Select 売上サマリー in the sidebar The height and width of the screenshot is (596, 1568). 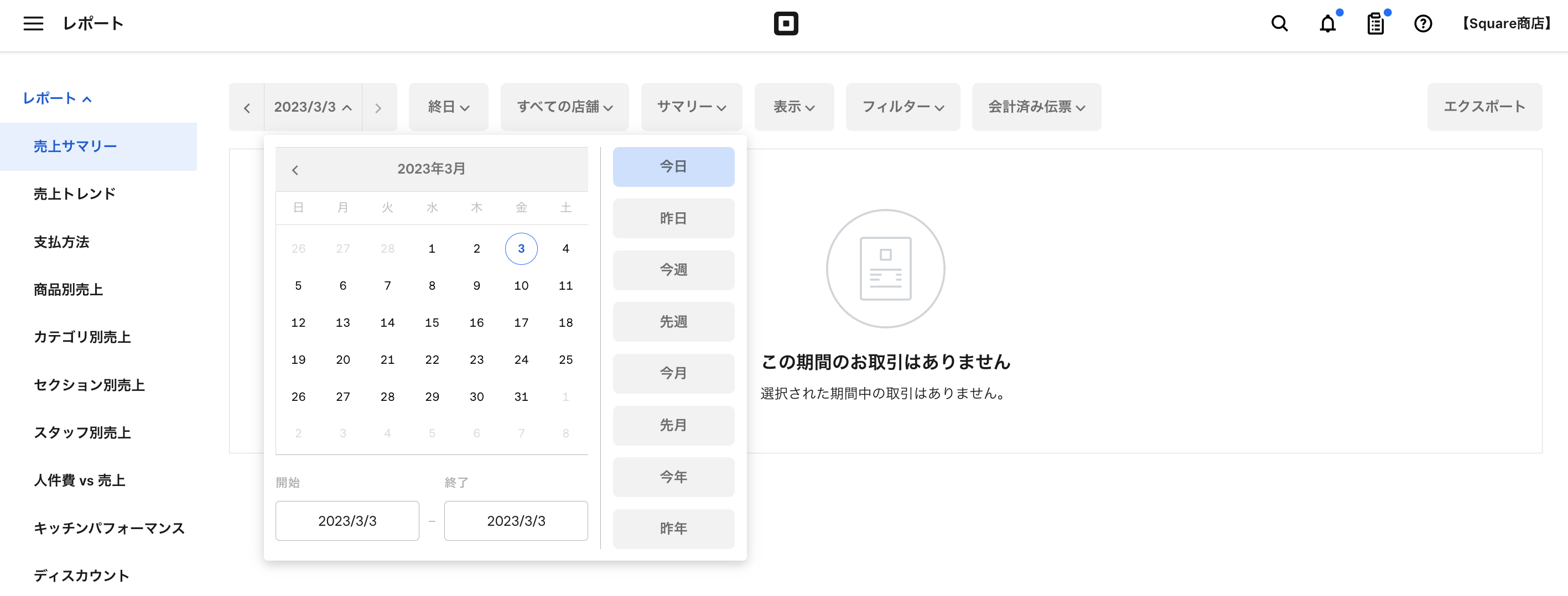click(98, 147)
